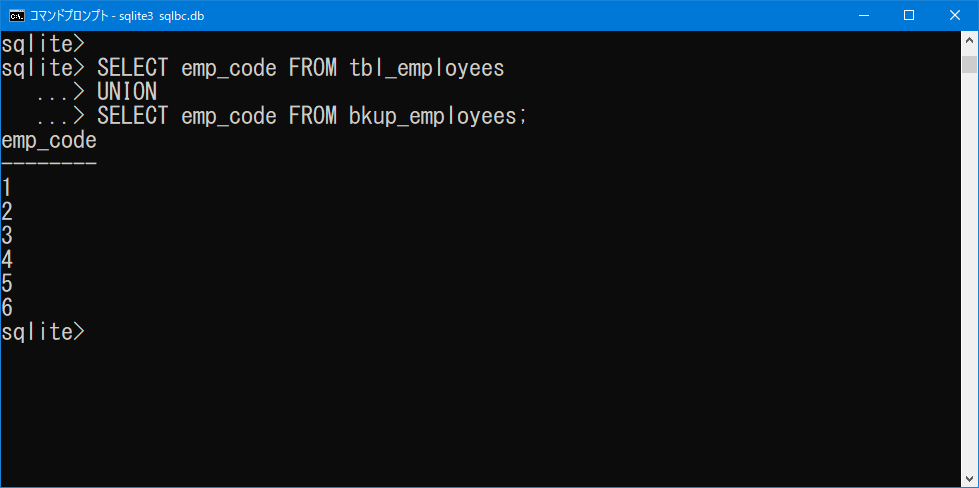Click the emp_code column header output
Screen dimensions: 979x488
click(x=49, y=140)
